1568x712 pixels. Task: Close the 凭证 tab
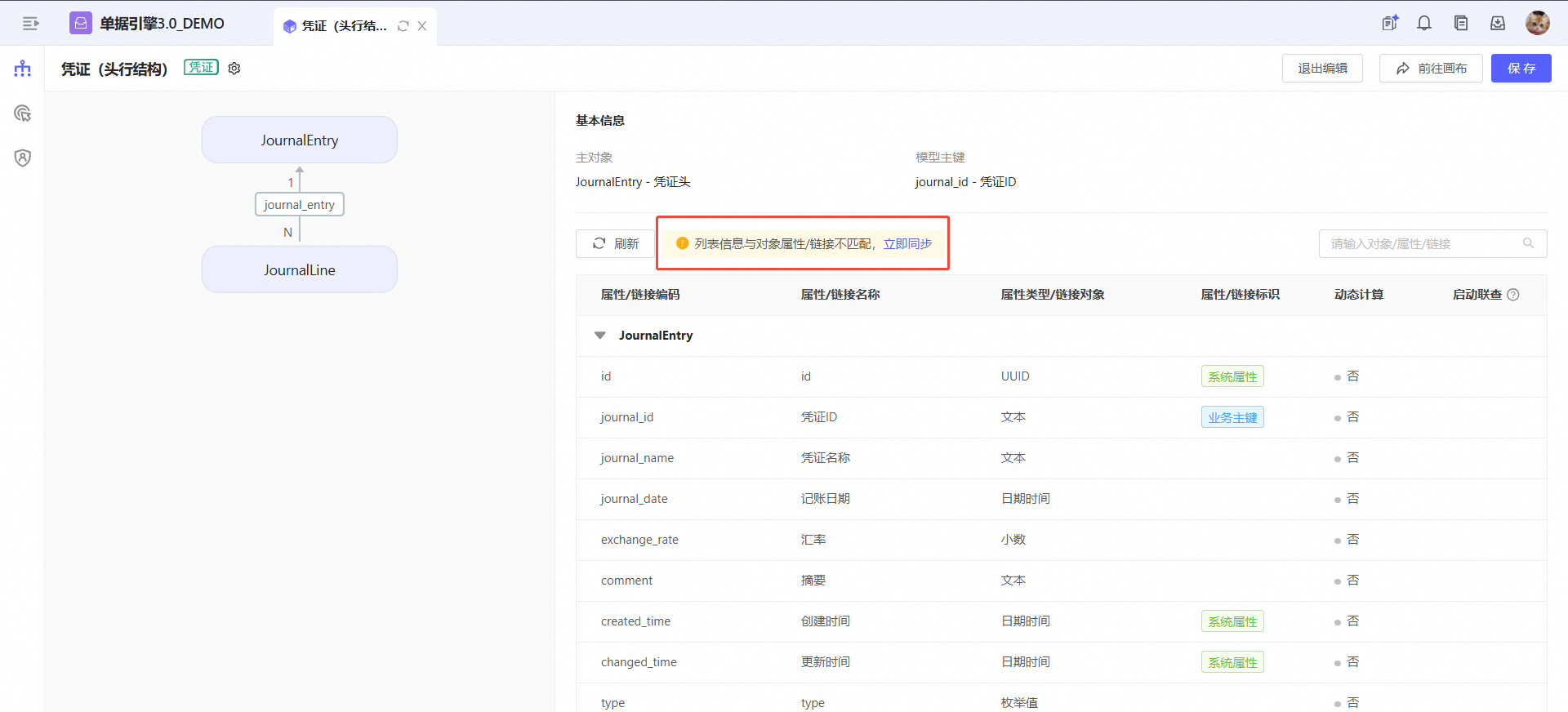coord(422,26)
